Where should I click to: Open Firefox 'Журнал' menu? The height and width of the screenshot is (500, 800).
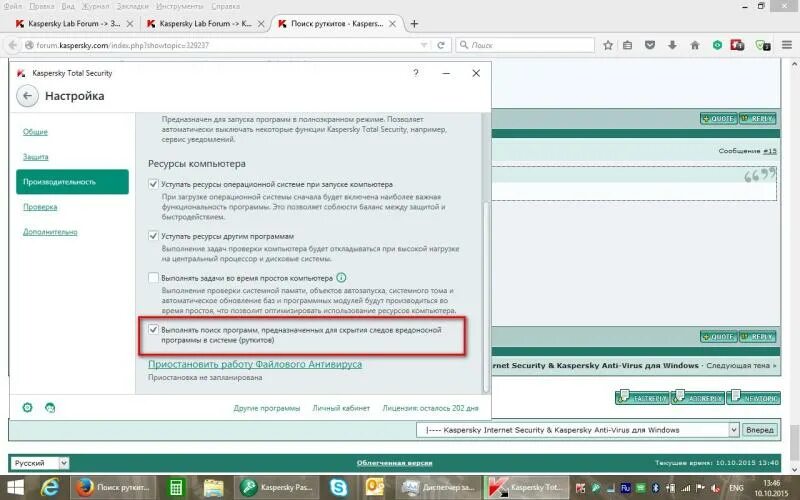click(x=95, y=6)
